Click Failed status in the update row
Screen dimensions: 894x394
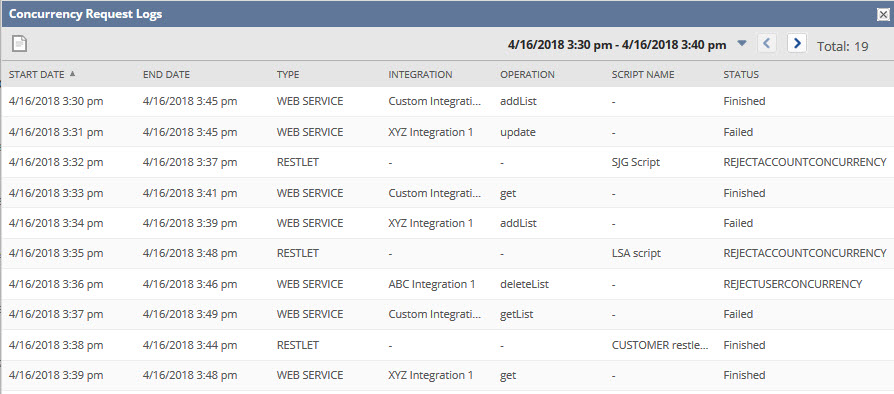(x=738, y=132)
